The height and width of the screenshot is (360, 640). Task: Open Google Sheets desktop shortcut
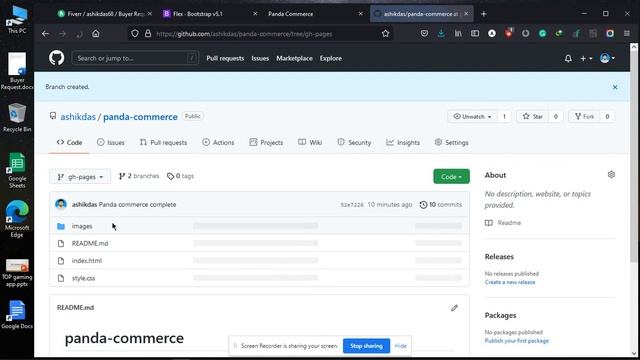pyautogui.click(x=17, y=170)
